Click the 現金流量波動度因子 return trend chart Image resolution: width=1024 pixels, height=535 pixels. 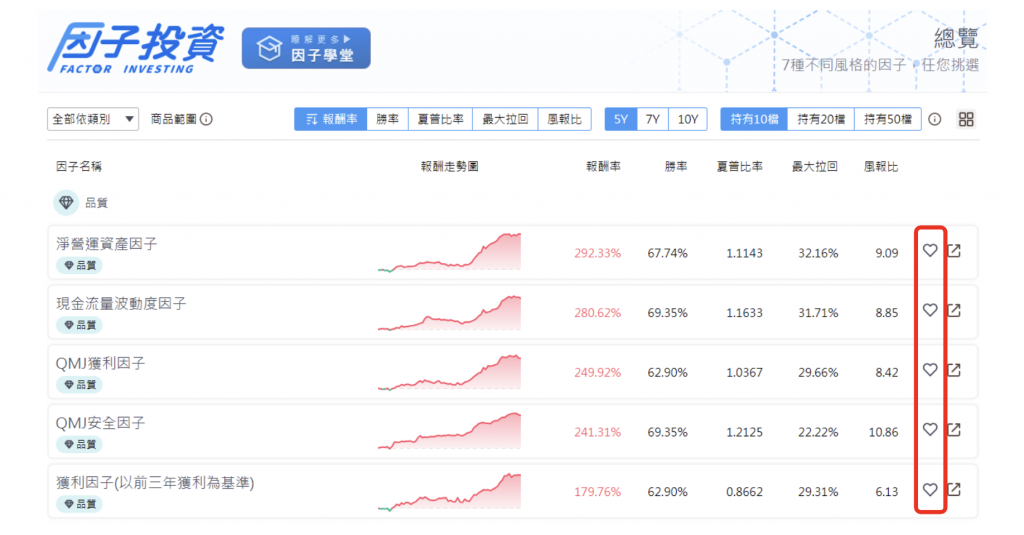tap(450, 312)
